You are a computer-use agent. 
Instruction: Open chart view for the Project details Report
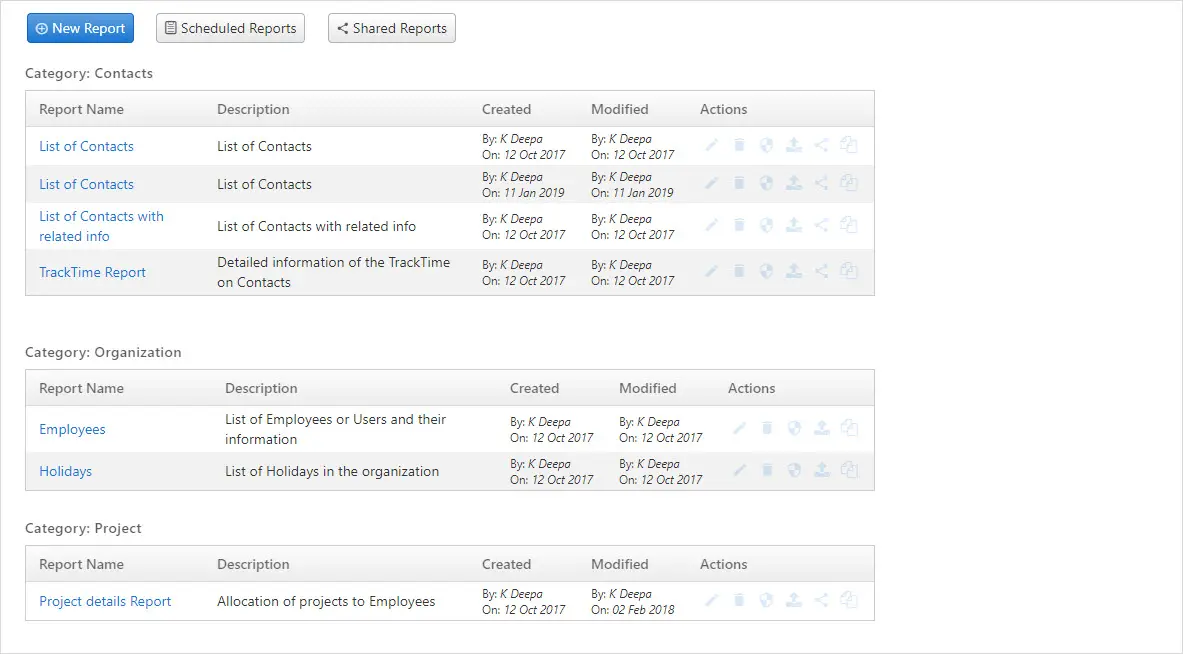click(767, 601)
